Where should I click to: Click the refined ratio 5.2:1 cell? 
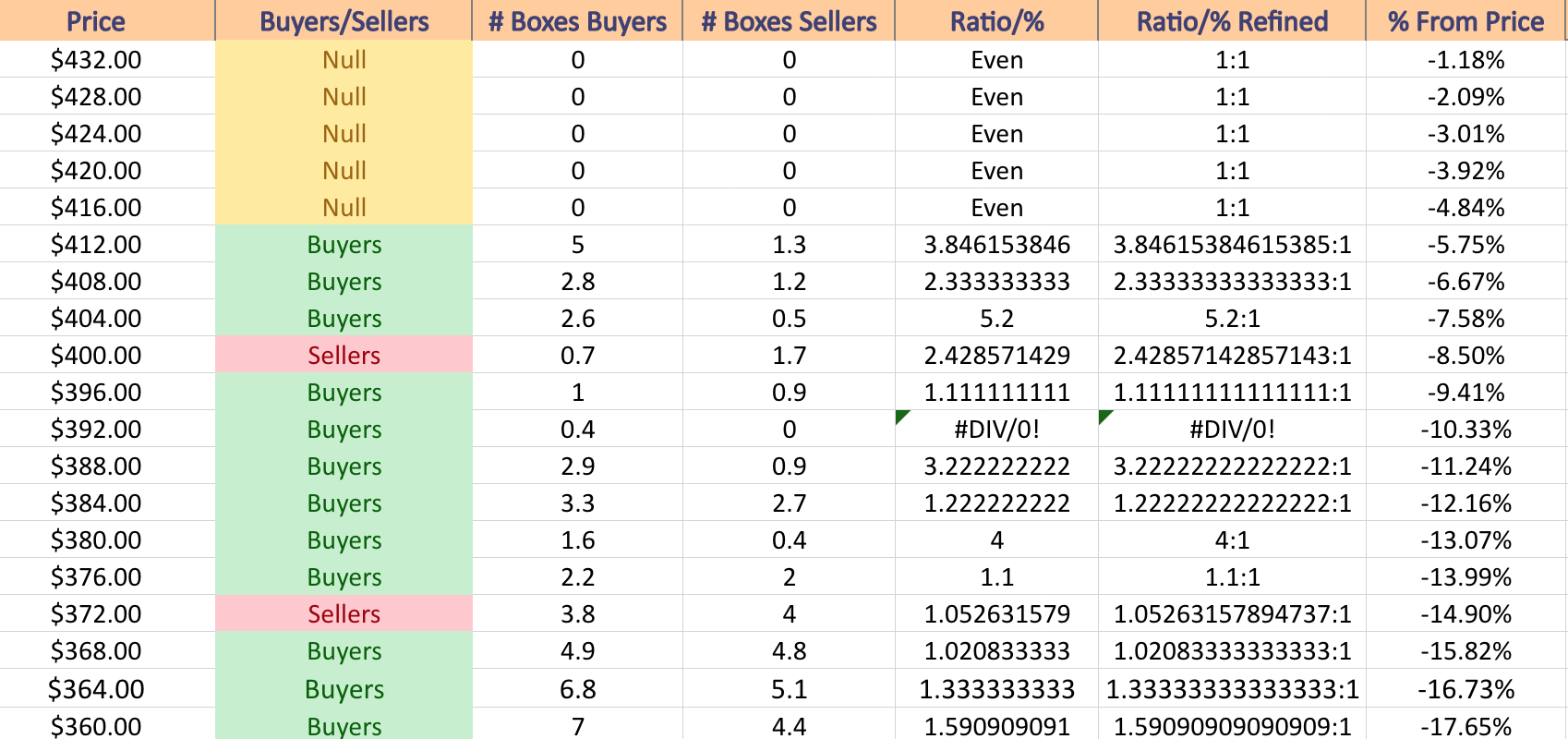(x=1232, y=319)
